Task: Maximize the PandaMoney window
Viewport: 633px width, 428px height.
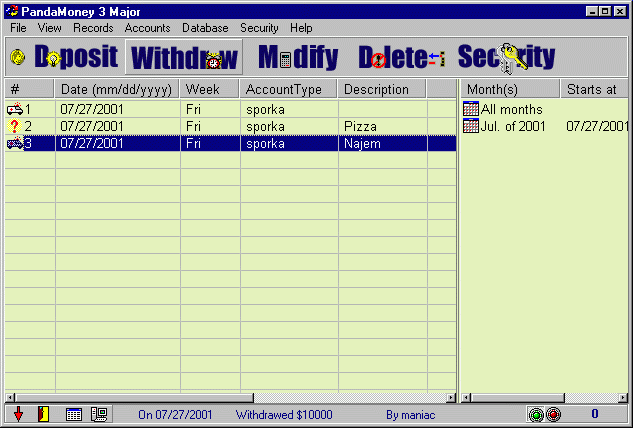Action: (605, 11)
